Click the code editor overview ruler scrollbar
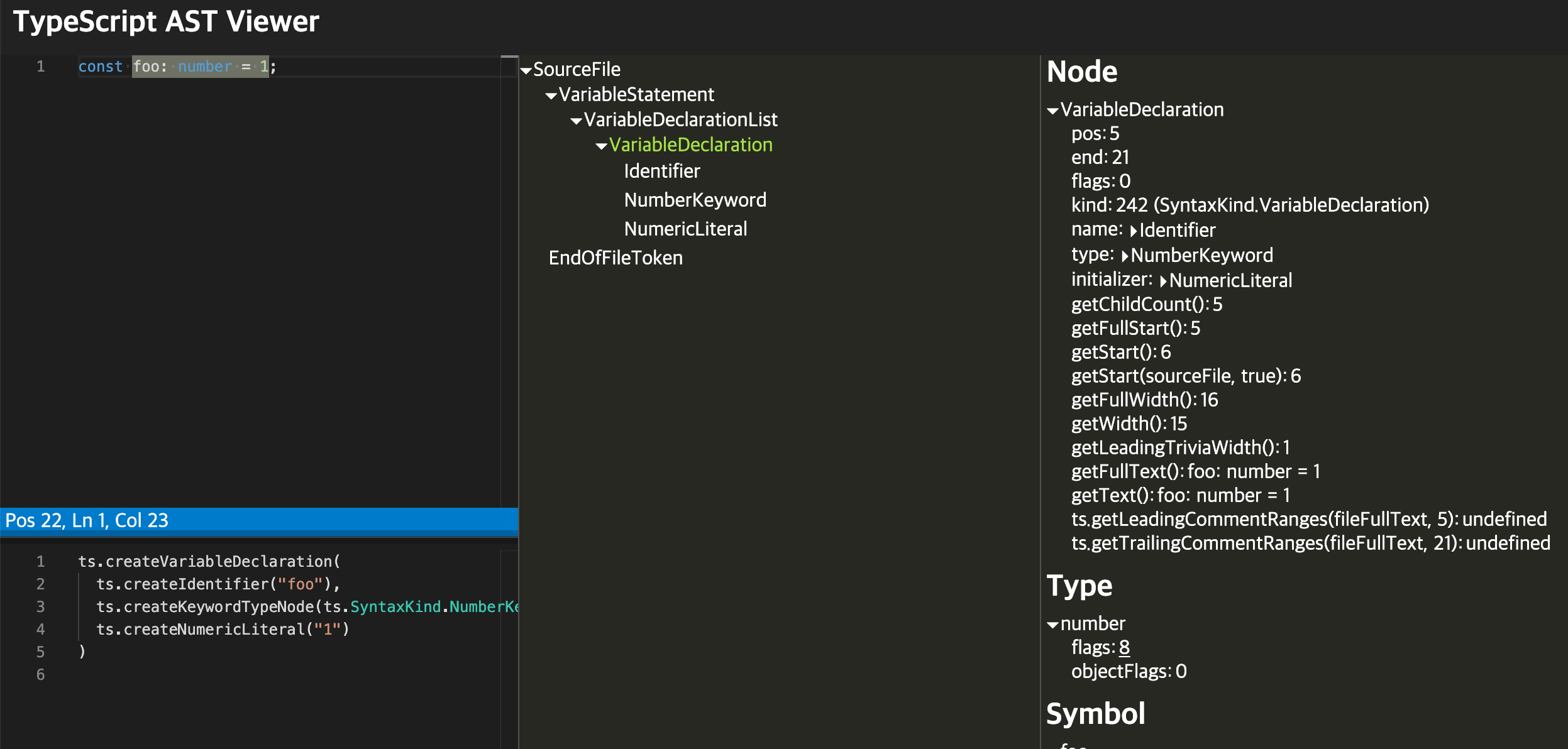This screenshot has width=1568, height=749. [x=509, y=283]
